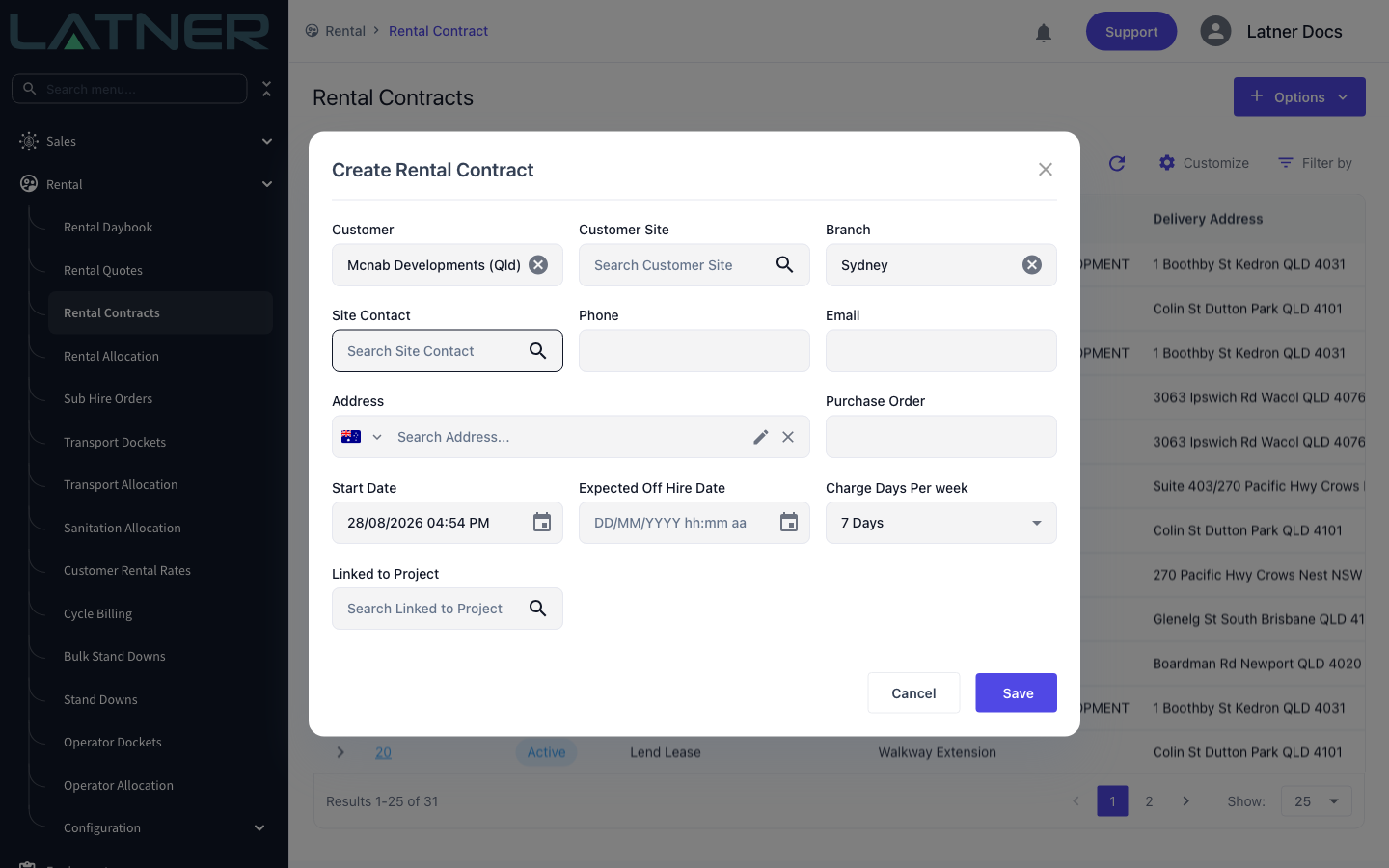Open the Start Date calendar picker
The width and height of the screenshot is (1389, 868).
tap(542, 523)
